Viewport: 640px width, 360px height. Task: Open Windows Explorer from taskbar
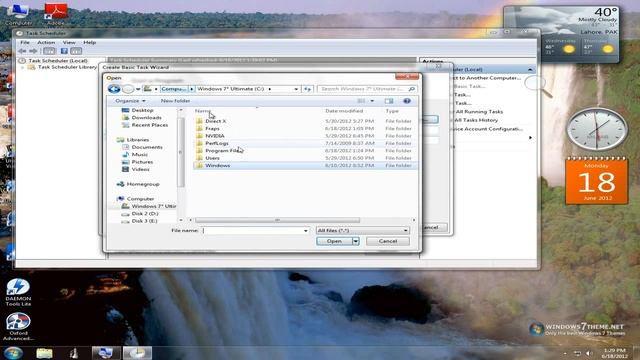click(x=44, y=353)
